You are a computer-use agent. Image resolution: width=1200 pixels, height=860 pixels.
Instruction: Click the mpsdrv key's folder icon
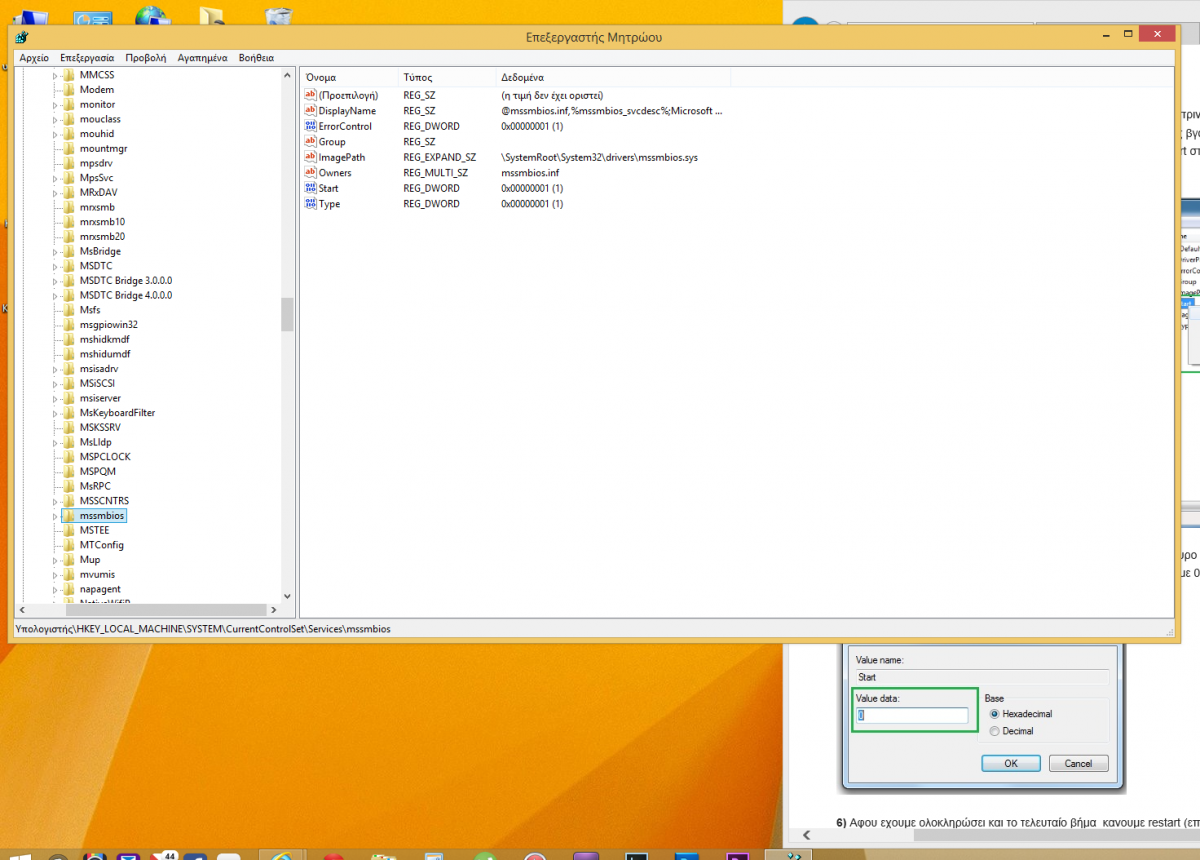tap(69, 163)
